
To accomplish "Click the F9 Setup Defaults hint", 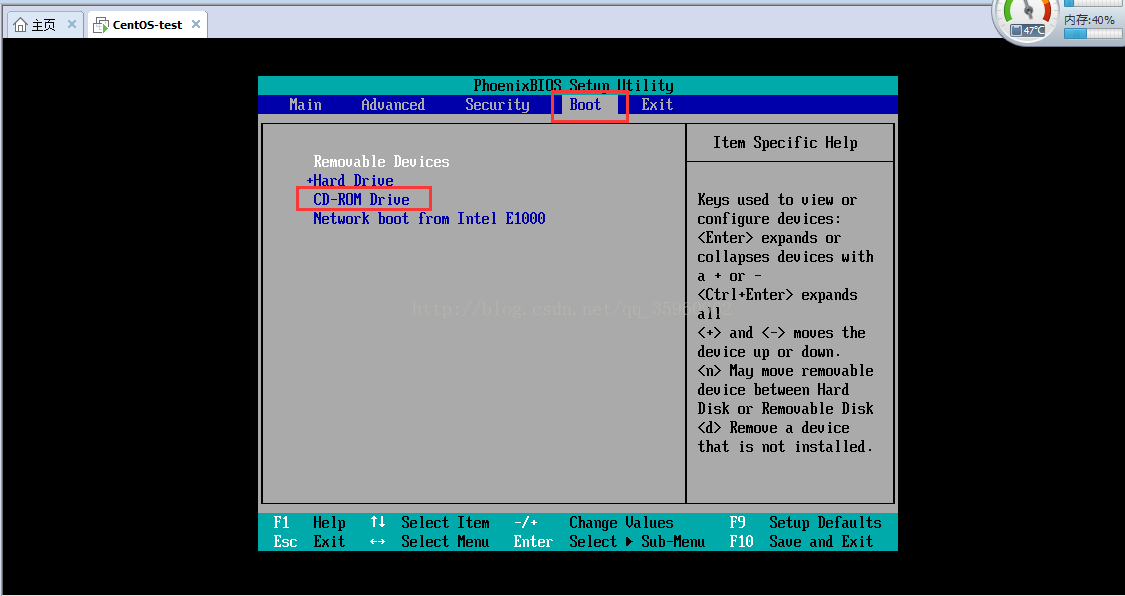I will pos(806,523).
